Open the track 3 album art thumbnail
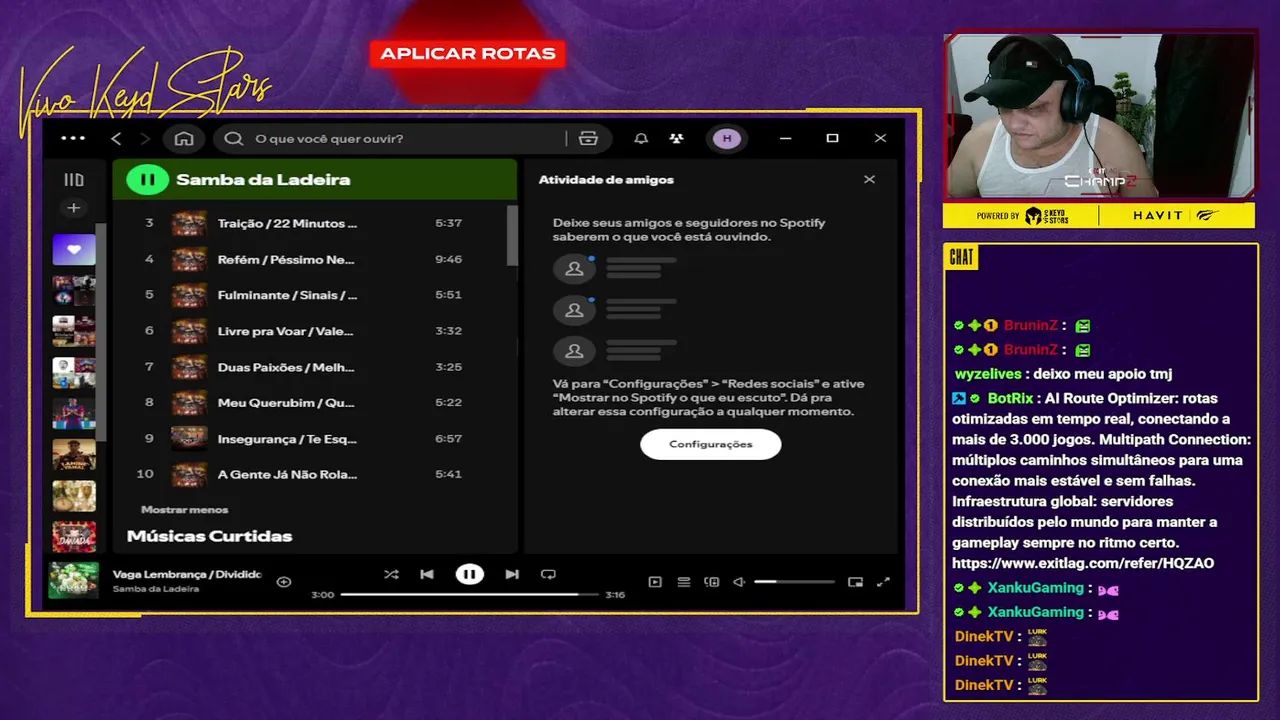Viewport: 1280px width, 720px height. pyautogui.click(x=189, y=223)
